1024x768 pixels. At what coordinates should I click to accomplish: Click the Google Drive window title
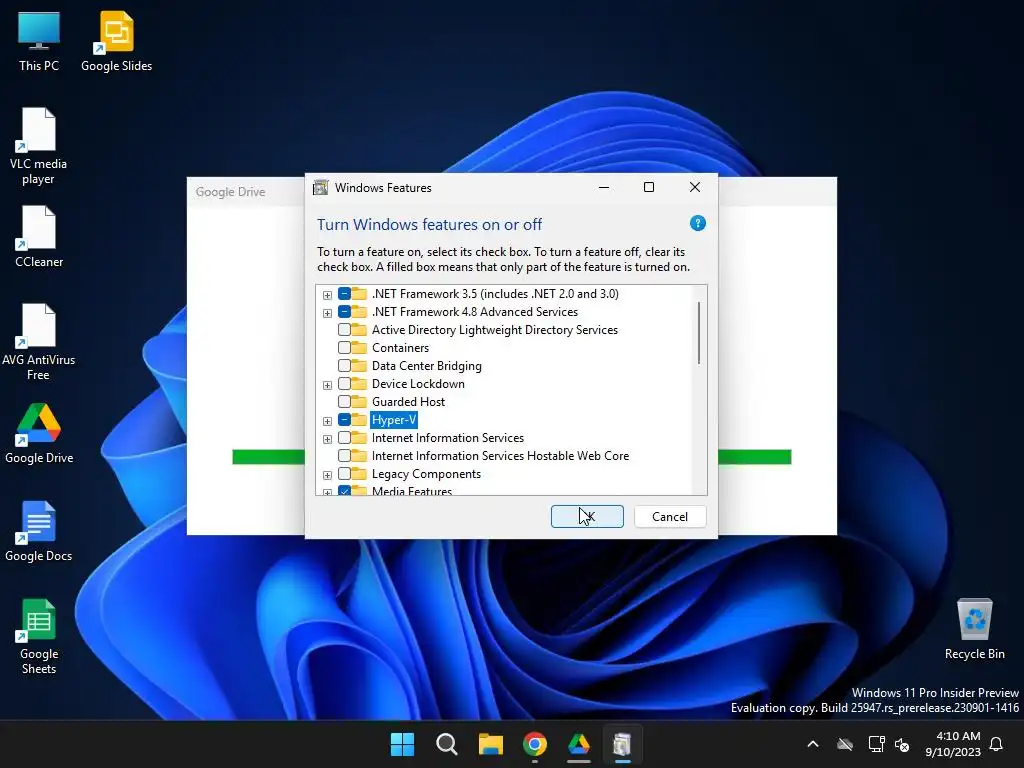tap(231, 192)
